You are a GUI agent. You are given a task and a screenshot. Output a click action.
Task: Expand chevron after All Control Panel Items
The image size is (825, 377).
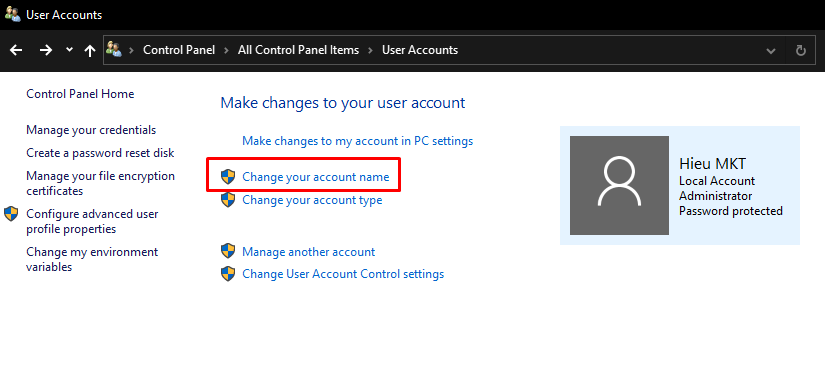370,50
